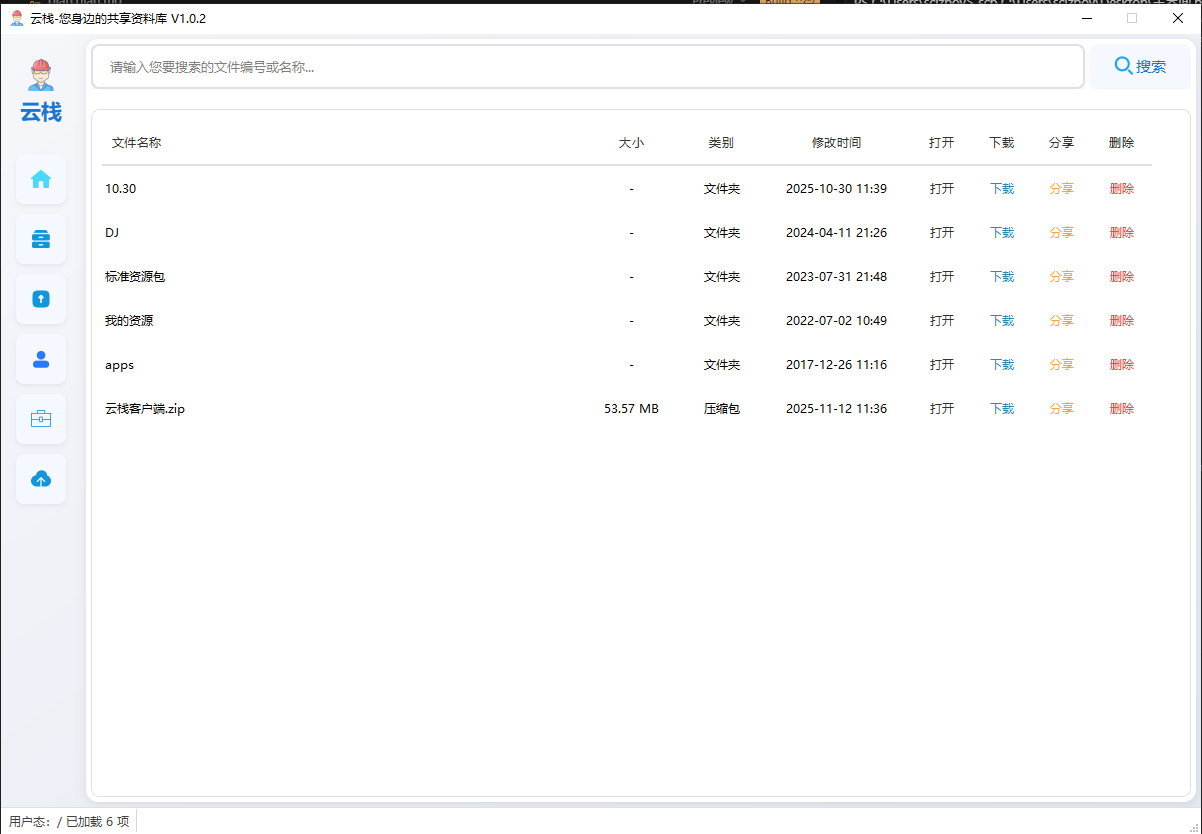Sort by the 文件名称 column header
1202x834 pixels.
tap(136, 143)
